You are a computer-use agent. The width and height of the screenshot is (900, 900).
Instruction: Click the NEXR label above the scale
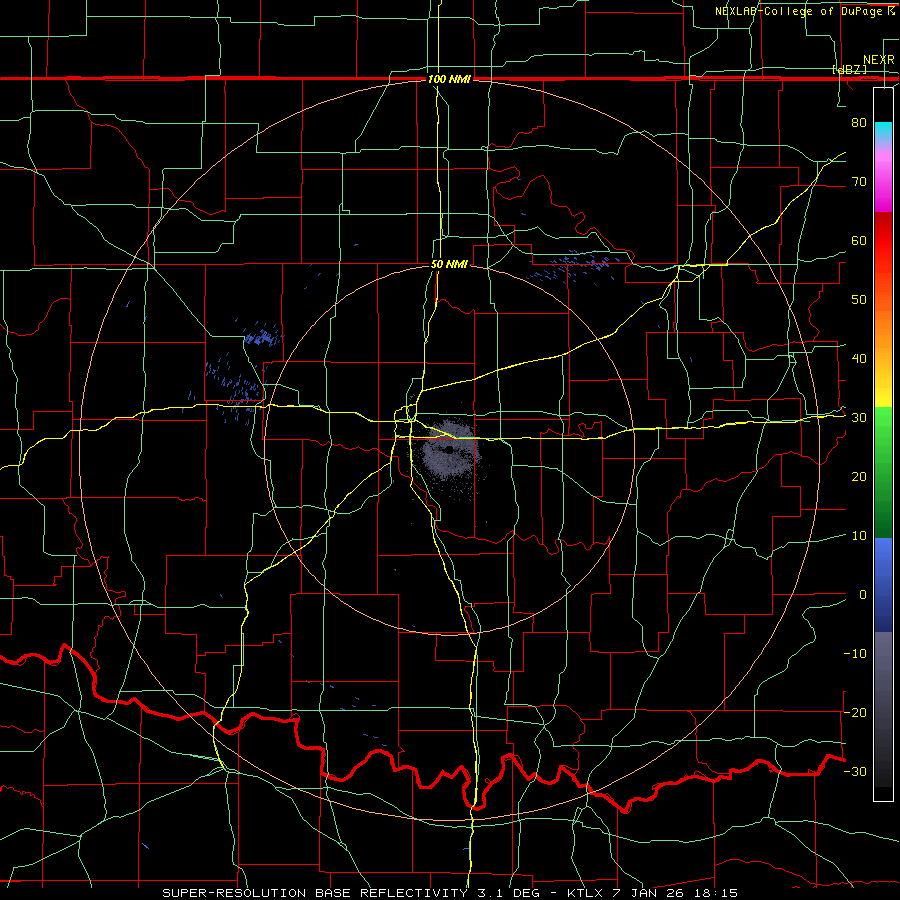coord(878,60)
